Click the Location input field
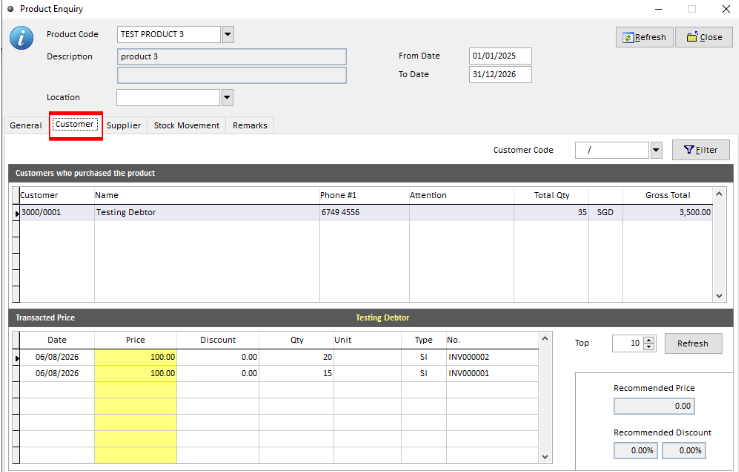 pos(168,98)
